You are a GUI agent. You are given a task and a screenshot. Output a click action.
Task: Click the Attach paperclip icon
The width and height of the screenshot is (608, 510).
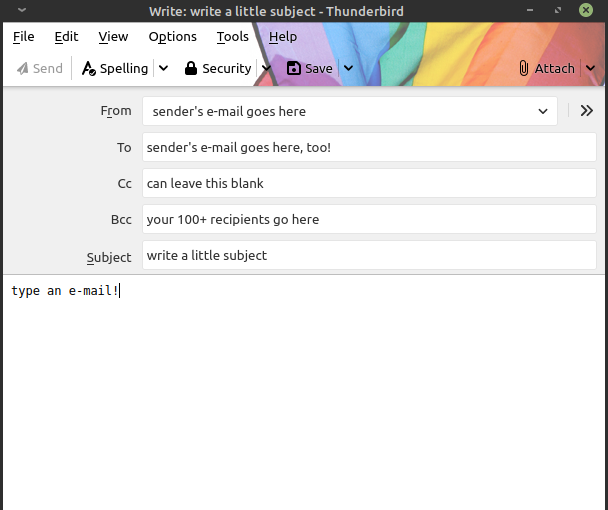pos(524,69)
